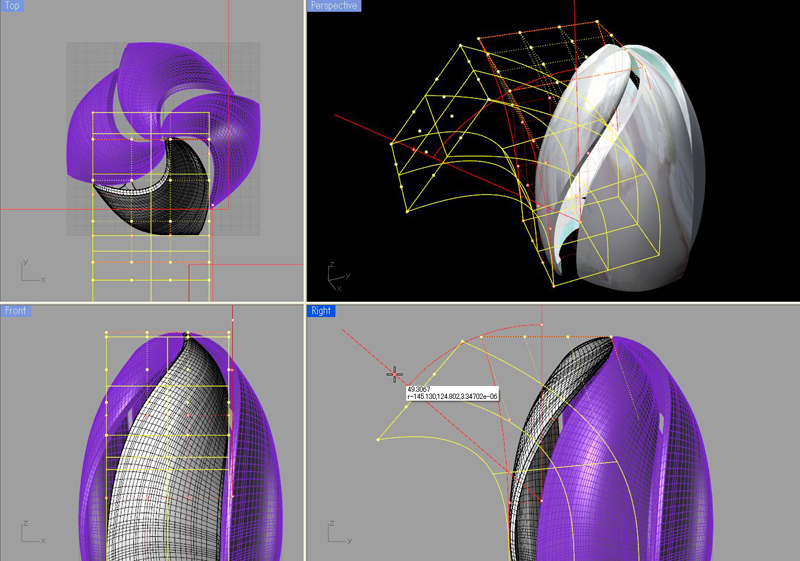Click the axis icon in Front viewport
Viewport: 800px width, 561px height.
coord(30,530)
